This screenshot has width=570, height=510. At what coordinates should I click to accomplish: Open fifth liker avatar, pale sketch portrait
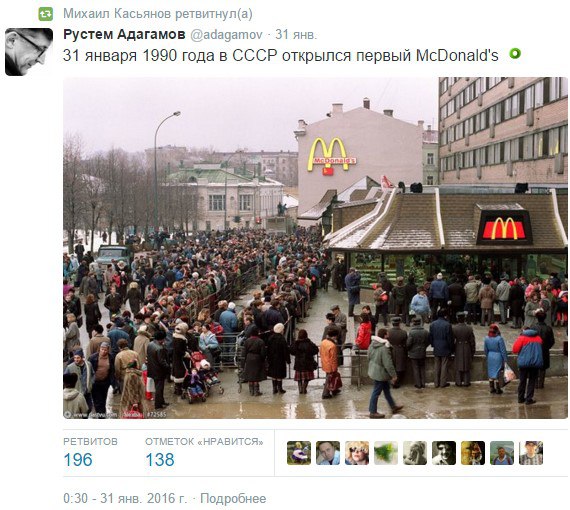pyautogui.click(x=415, y=453)
